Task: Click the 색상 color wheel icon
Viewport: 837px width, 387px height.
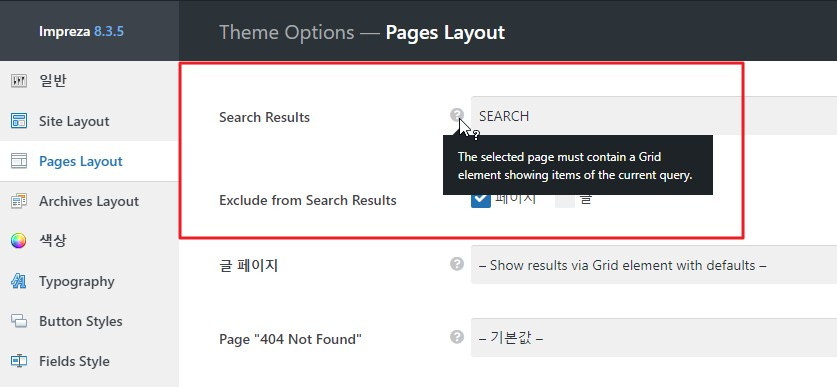Action: click(x=19, y=241)
